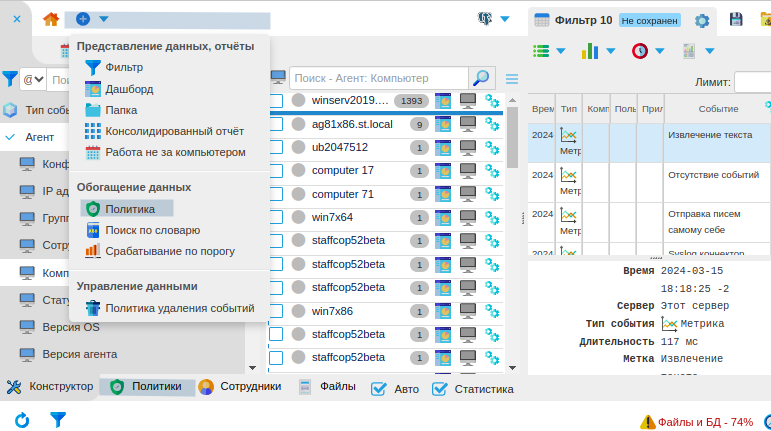Image resolution: width=771 pixels, height=431 pixels.
Task: Toggle the Статистика checkbox
Action: point(439,389)
